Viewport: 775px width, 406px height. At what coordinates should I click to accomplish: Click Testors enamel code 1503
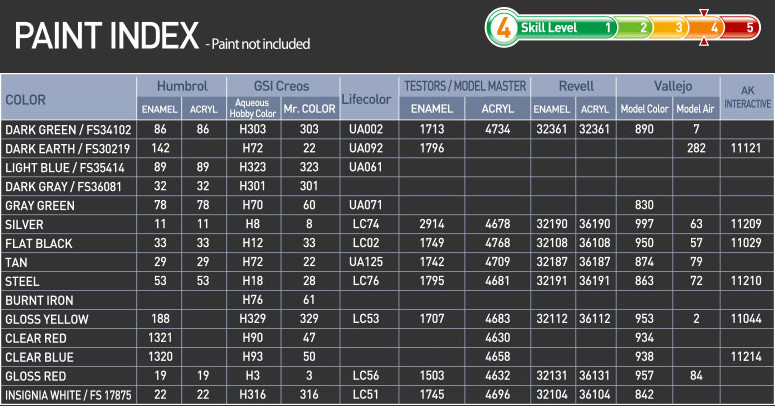pyautogui.click(x=432, y=375)
